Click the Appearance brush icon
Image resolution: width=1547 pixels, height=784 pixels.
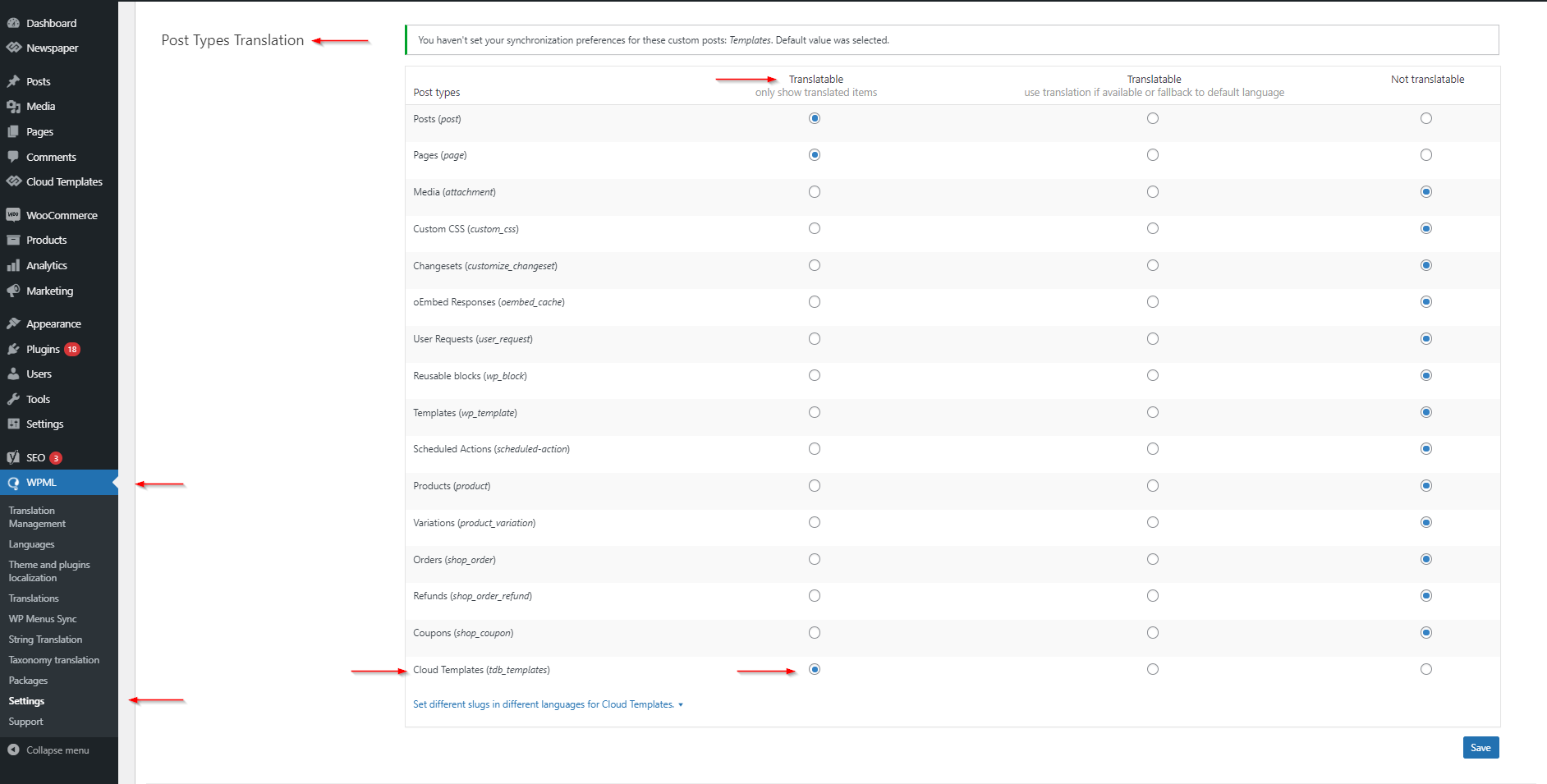click(13, 323)
